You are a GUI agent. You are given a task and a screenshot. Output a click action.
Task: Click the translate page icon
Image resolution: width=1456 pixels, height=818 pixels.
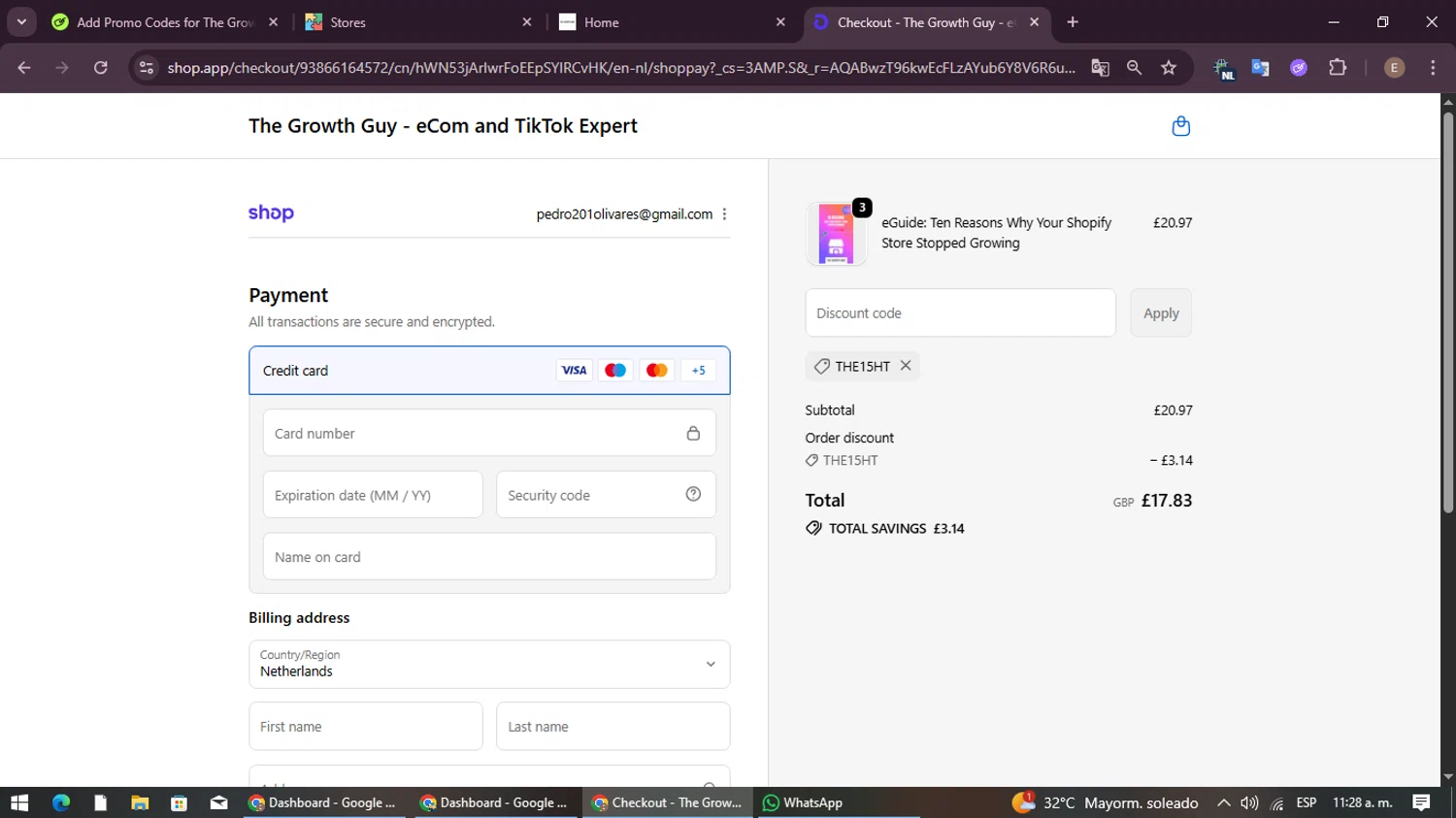(1100, 68)
